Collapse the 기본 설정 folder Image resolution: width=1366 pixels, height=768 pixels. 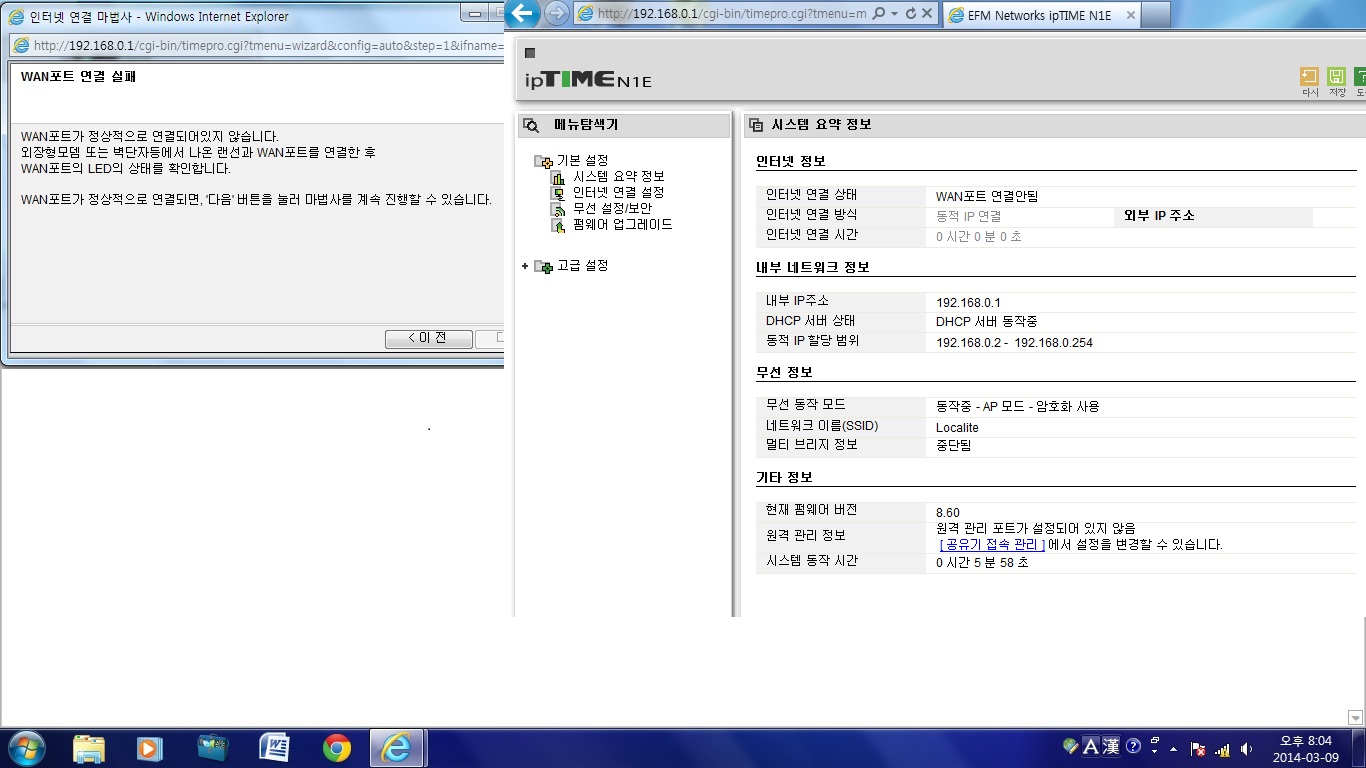pos(543,161)
